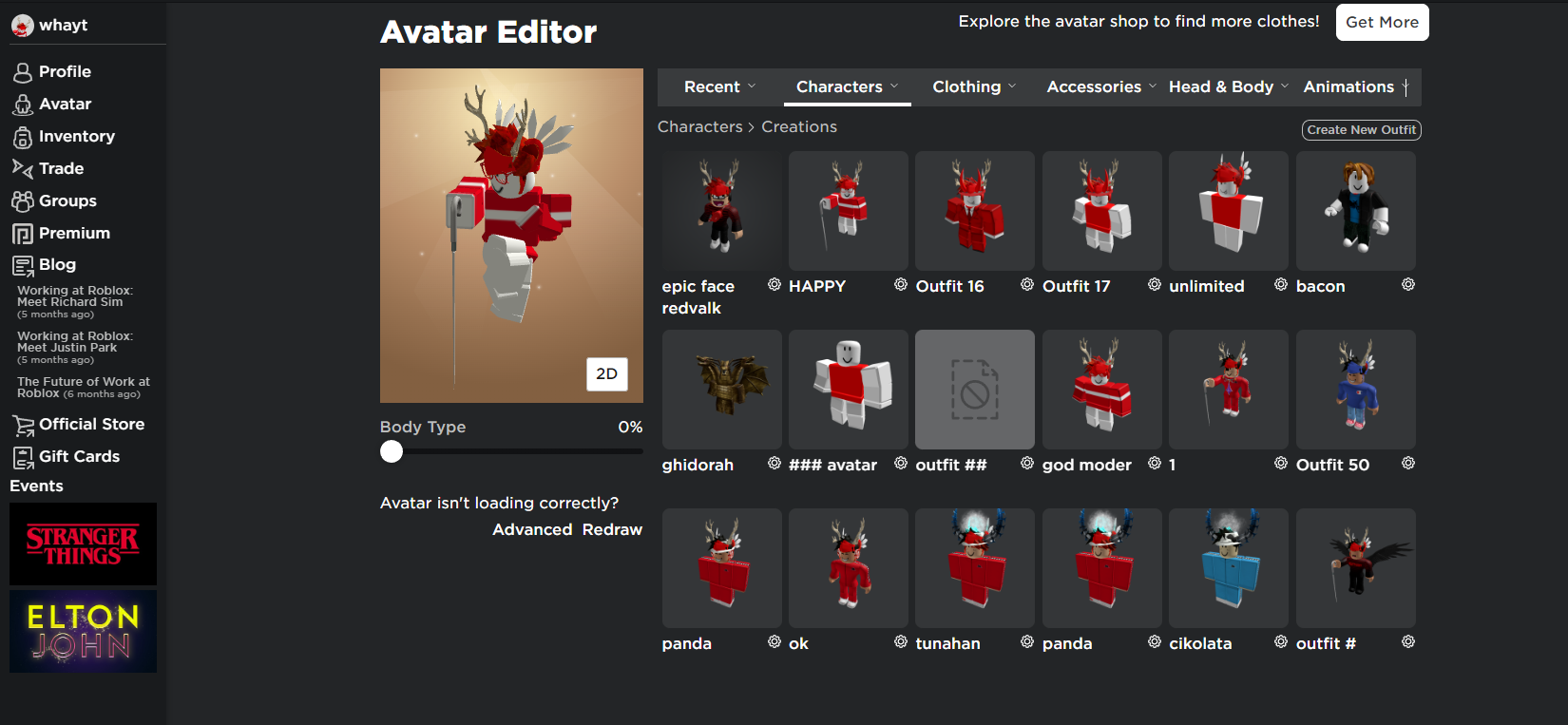Open Official Store cart icon
The width and height of the screenshot is (1568, 725).
pyautogui.click(x=23, y=425)
